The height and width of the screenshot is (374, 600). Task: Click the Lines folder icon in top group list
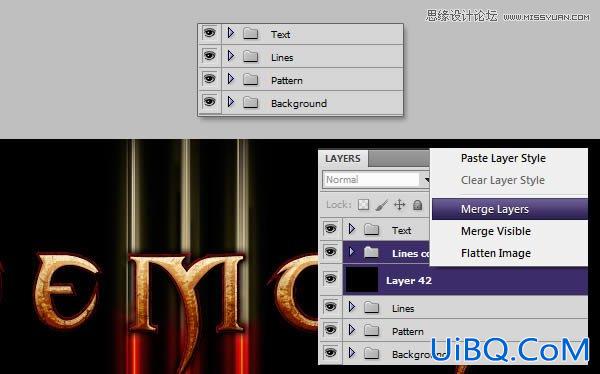coord(251,57)
